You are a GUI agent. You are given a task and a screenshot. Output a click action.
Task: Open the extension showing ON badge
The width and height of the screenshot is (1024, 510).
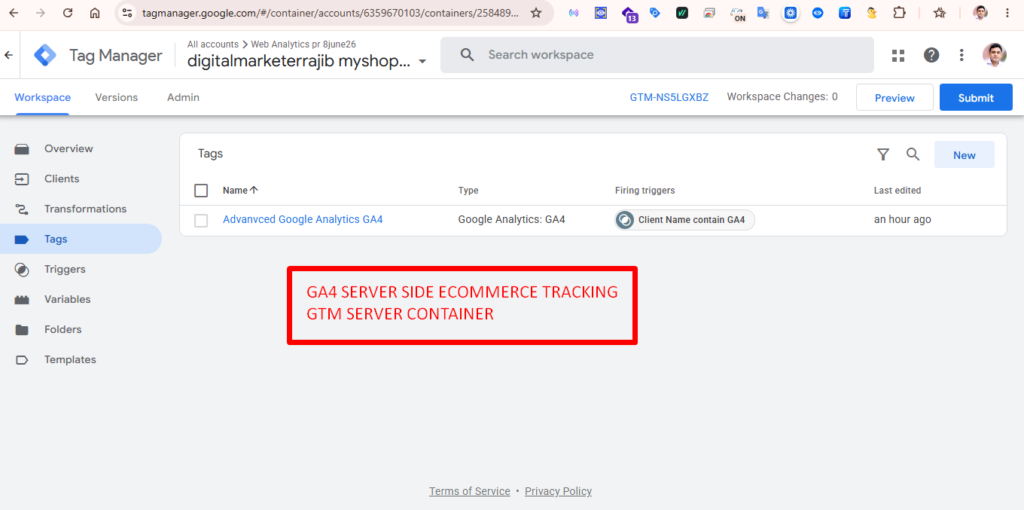(737, 14)
